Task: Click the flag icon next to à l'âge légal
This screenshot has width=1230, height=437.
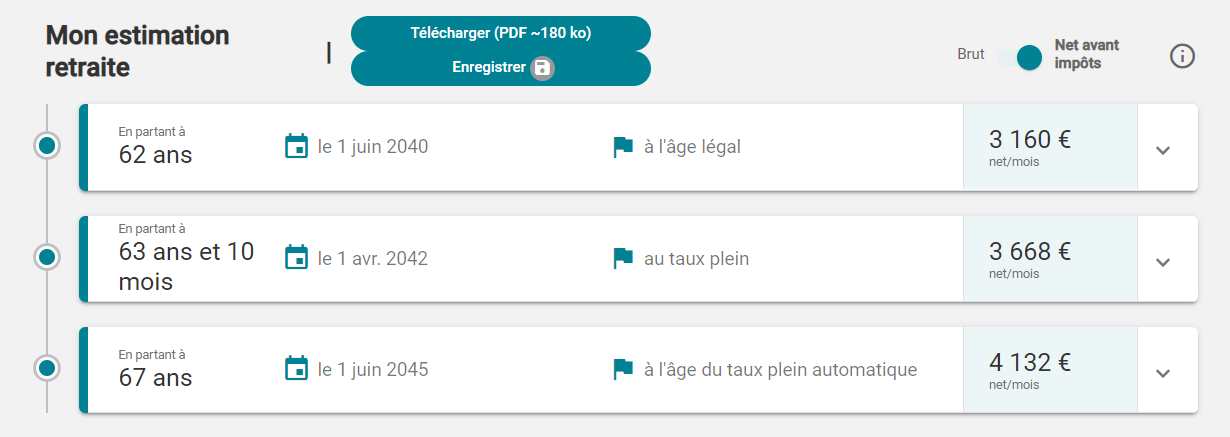Action: click(623, 147)
